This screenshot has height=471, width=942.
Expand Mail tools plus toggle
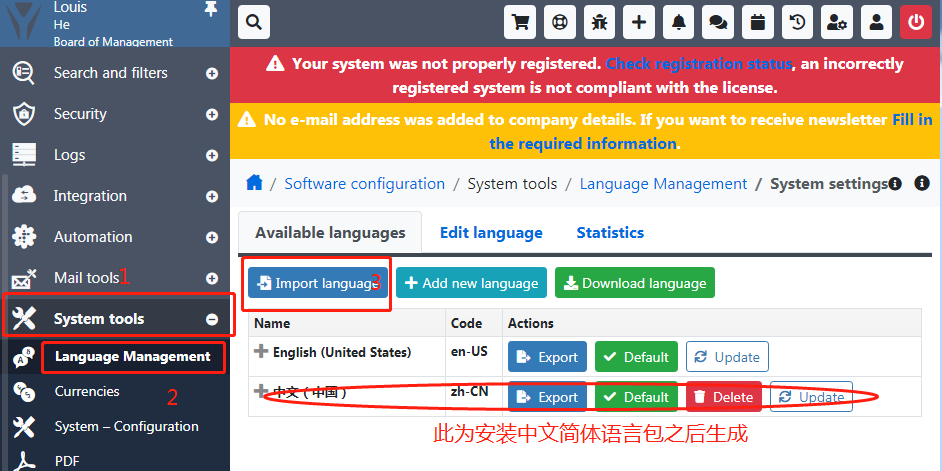(x=211, y=279)
